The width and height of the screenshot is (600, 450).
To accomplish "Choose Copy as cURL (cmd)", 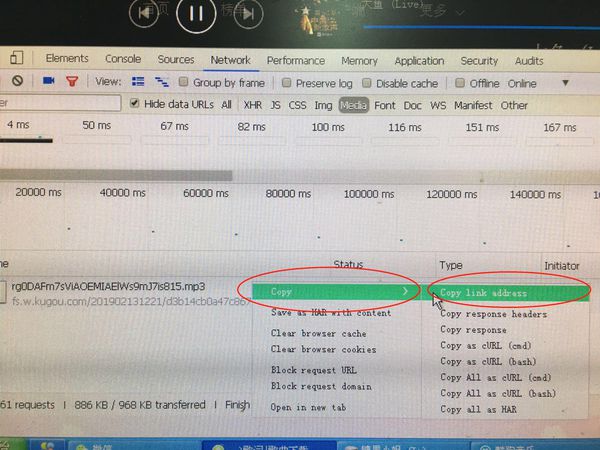I will tap(486, 346).
